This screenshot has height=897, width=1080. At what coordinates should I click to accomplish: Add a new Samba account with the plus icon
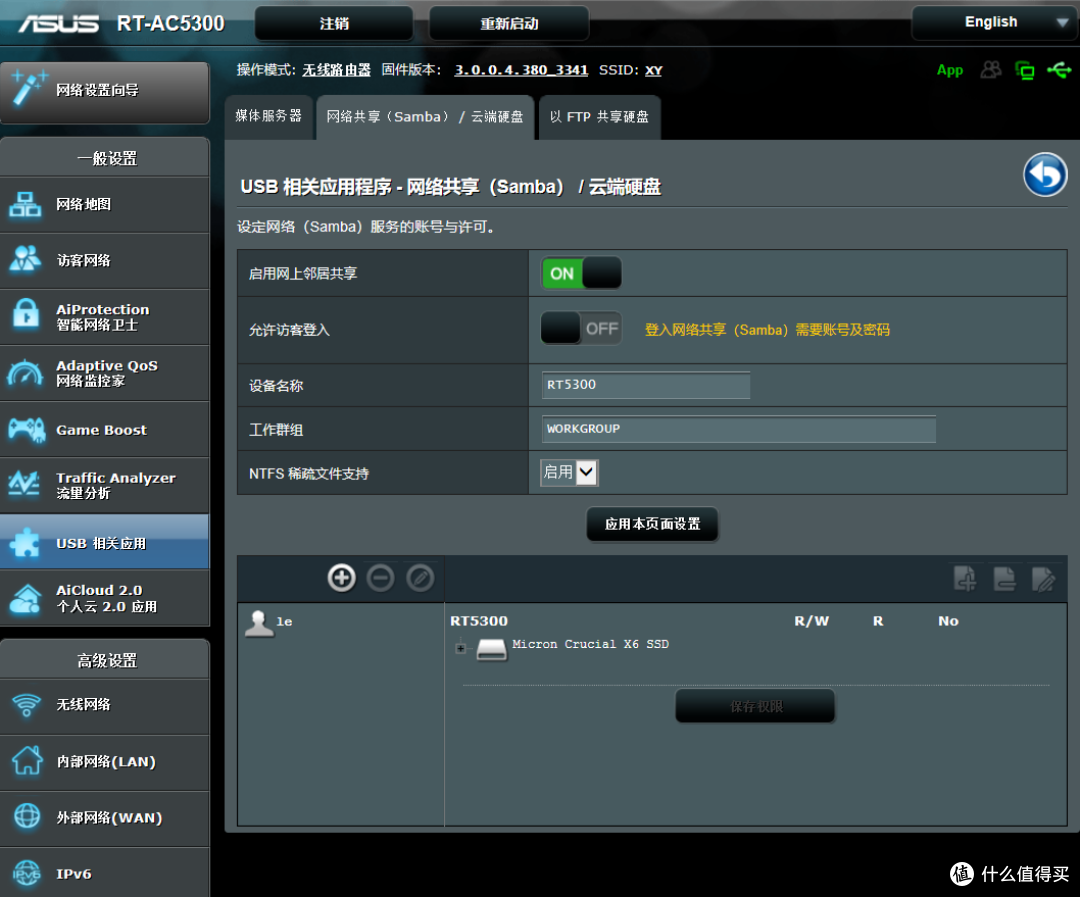(x=342, y=578)
